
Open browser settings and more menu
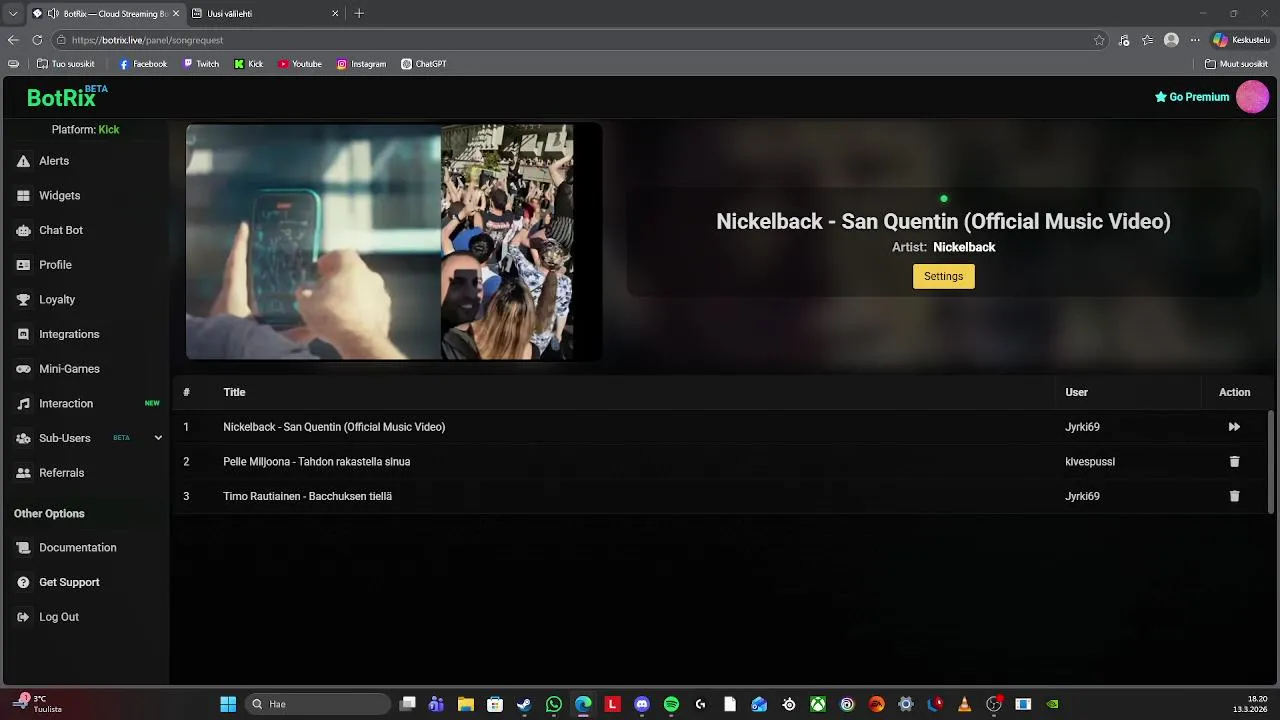coord(1194,40)
